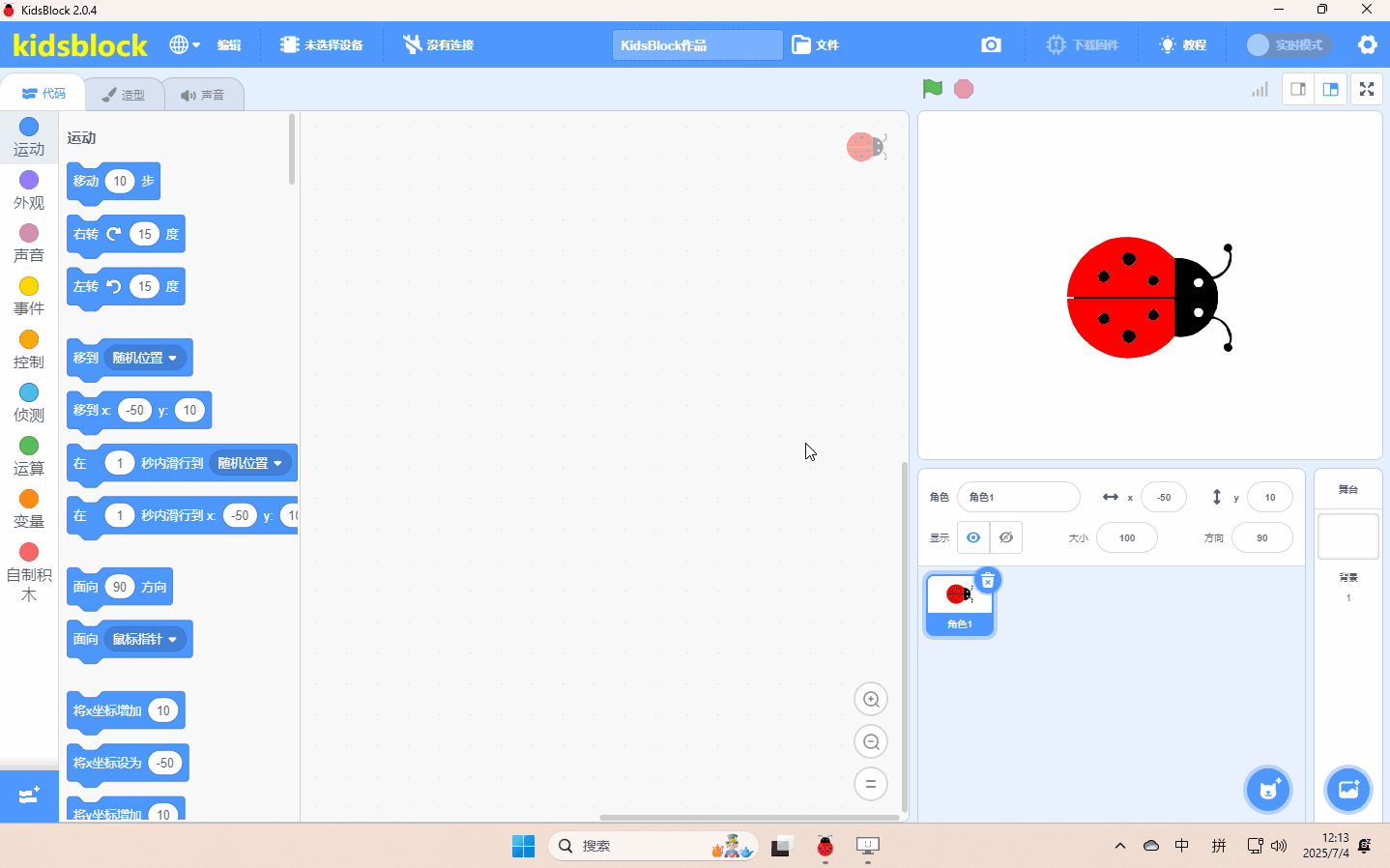1390x868 pixels.
Task: Click the add extension button
Action: click(x=29, y=796)
